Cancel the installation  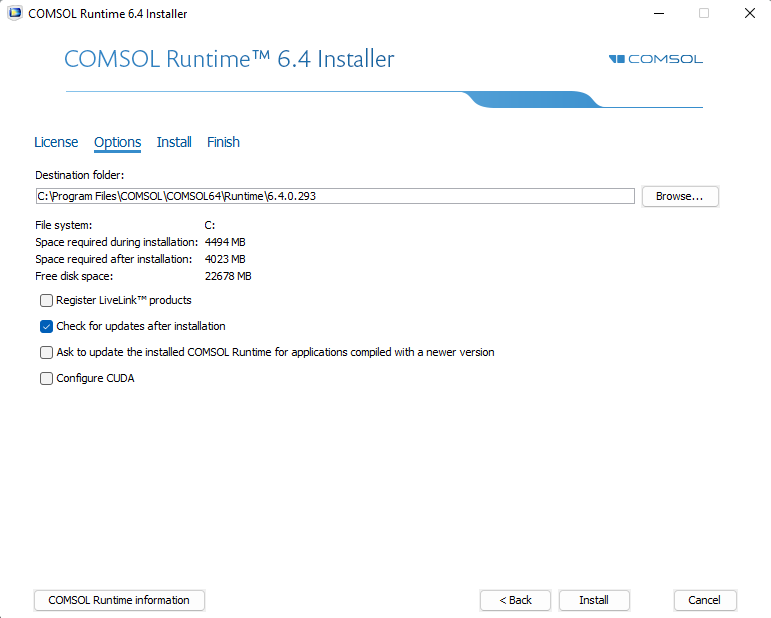pos(705,600)
